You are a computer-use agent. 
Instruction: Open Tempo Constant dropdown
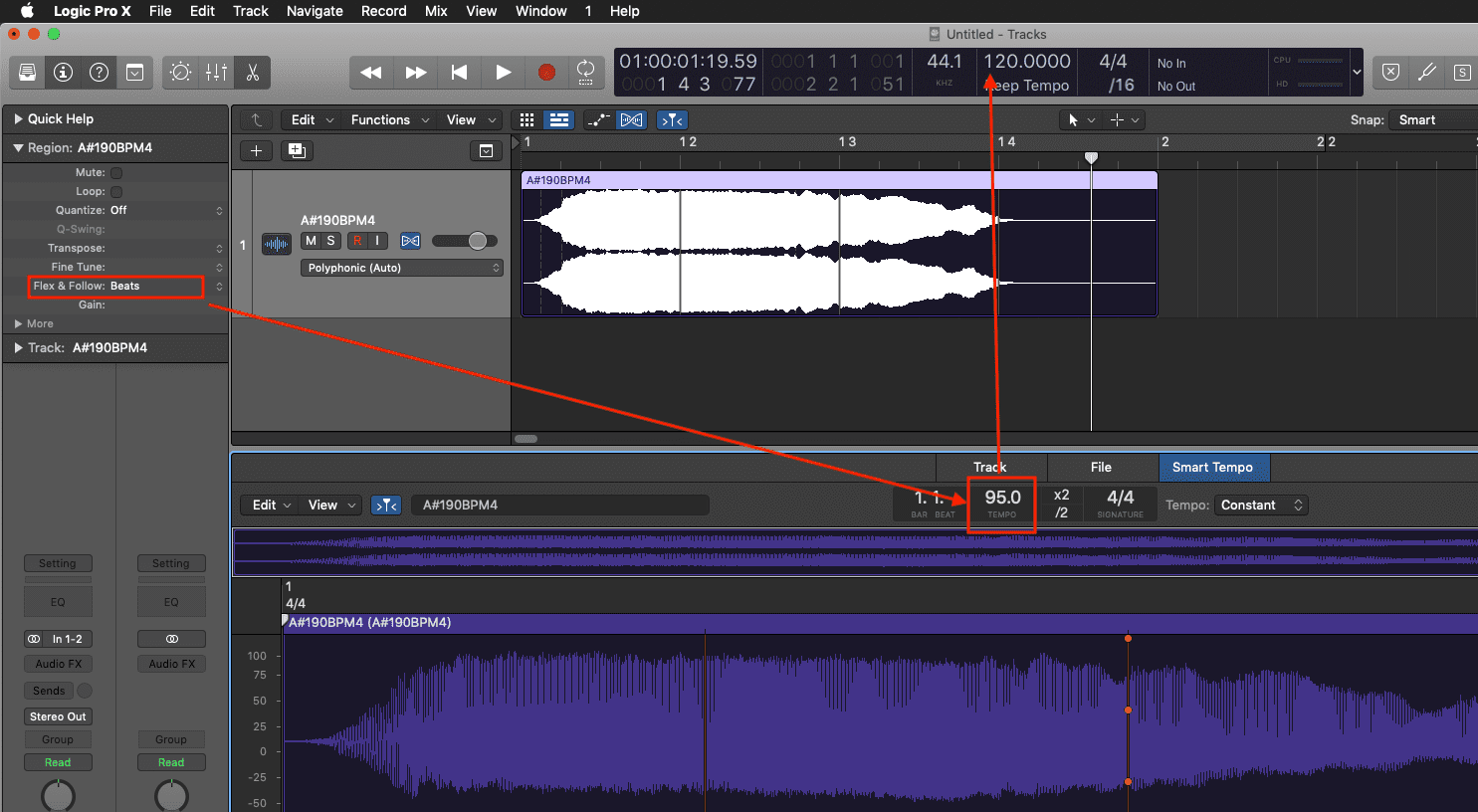[1261, 506]
